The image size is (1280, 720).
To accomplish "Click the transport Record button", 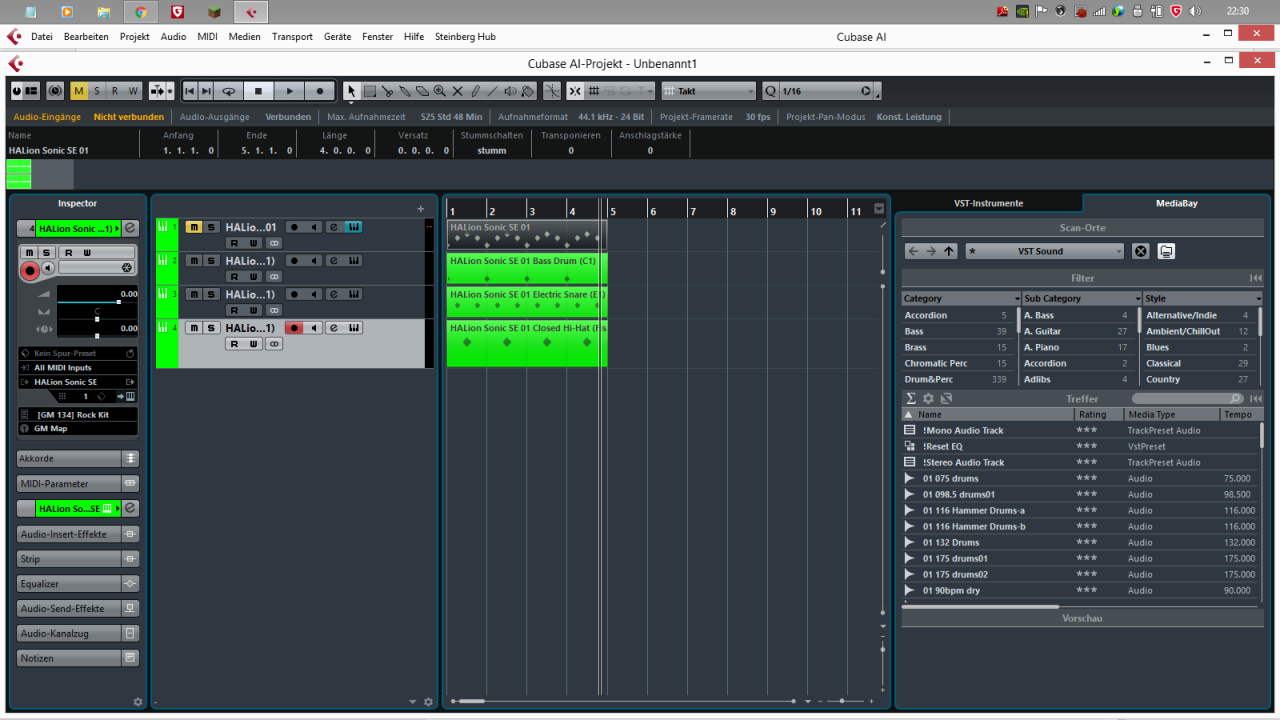I will [x=320, y=91].
